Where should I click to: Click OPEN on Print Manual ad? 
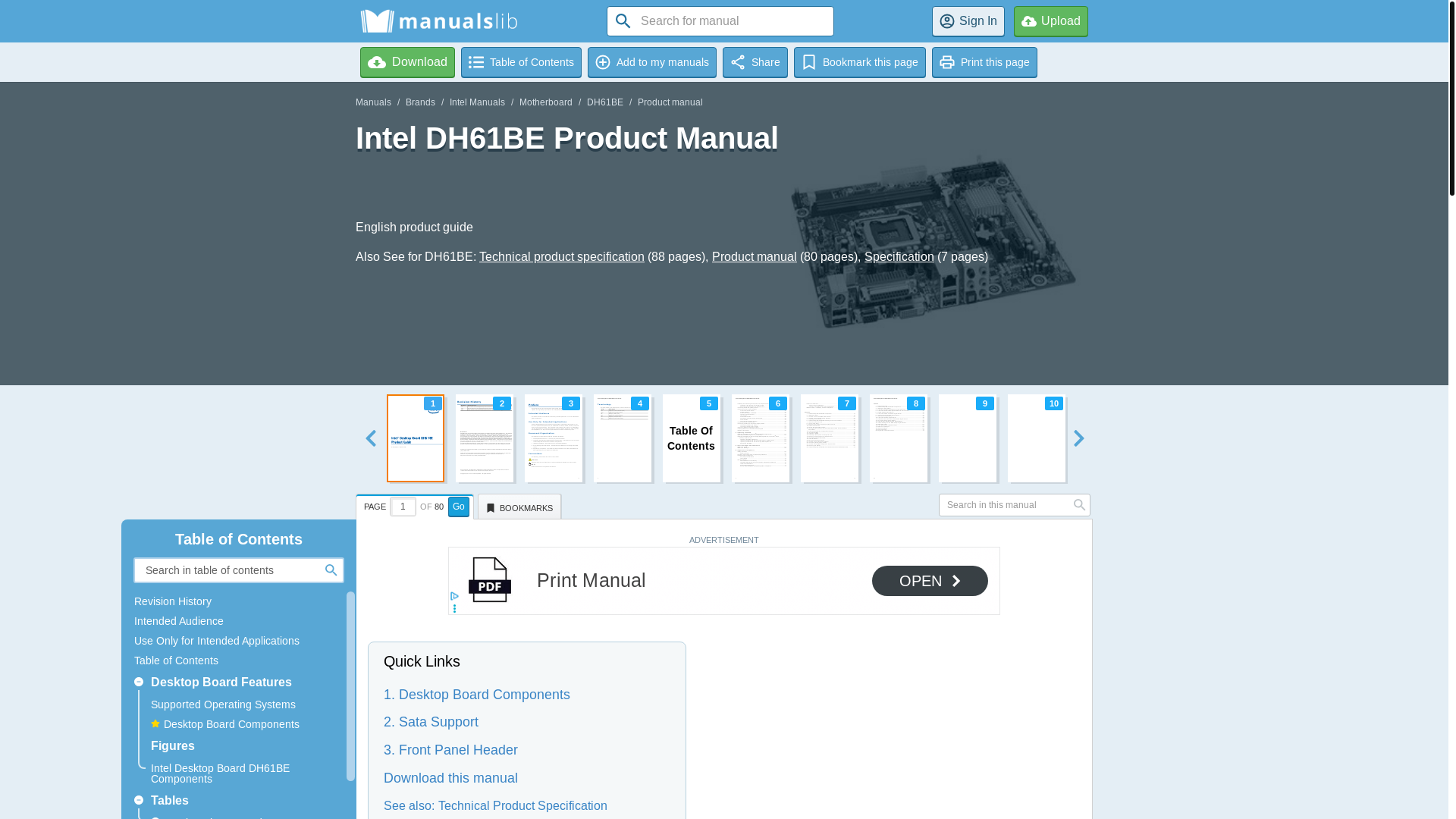coord(930,581)
